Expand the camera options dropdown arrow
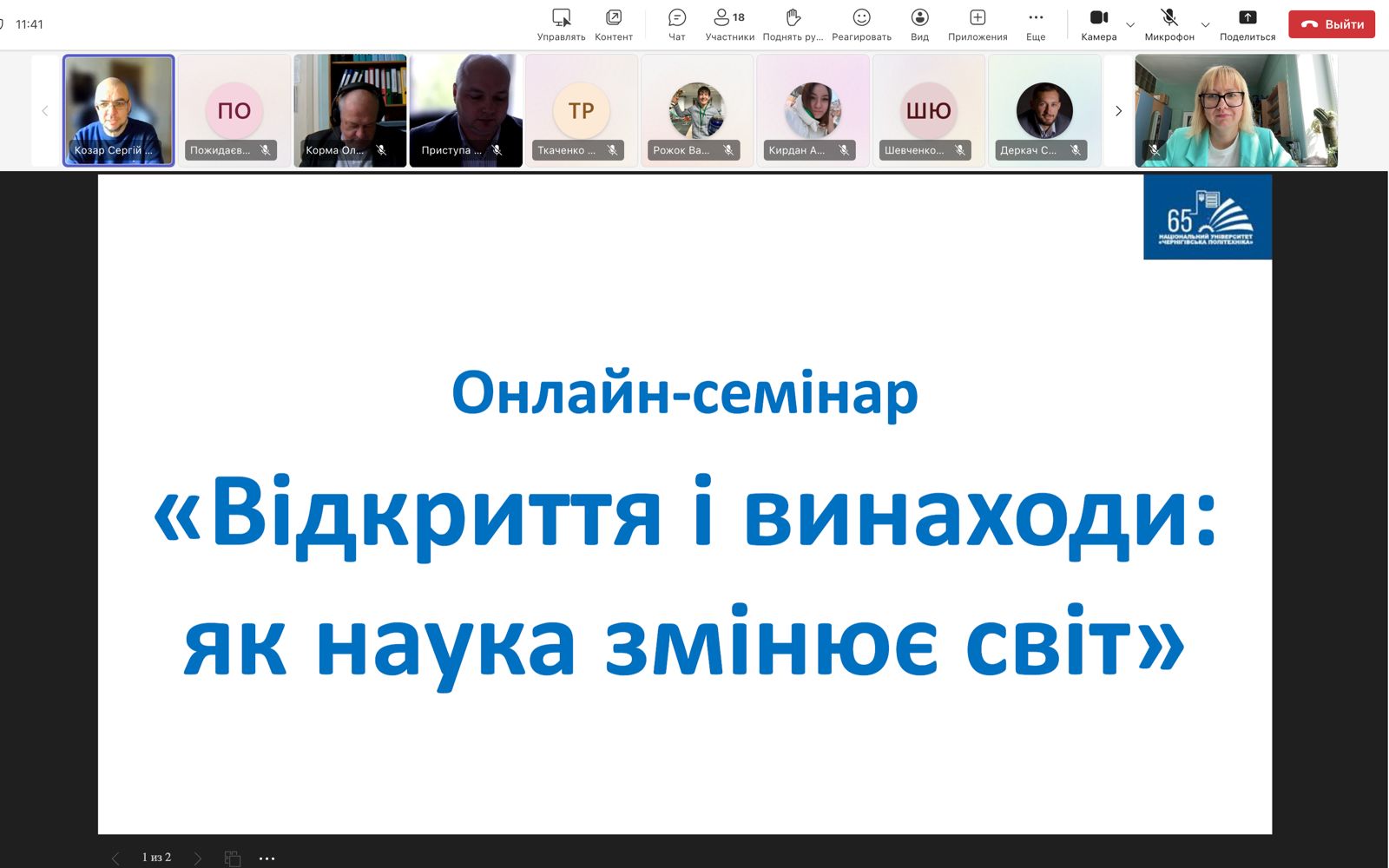Viewport: 1389px width, 868px height. pyautogui.click(x=1130, y=24)
